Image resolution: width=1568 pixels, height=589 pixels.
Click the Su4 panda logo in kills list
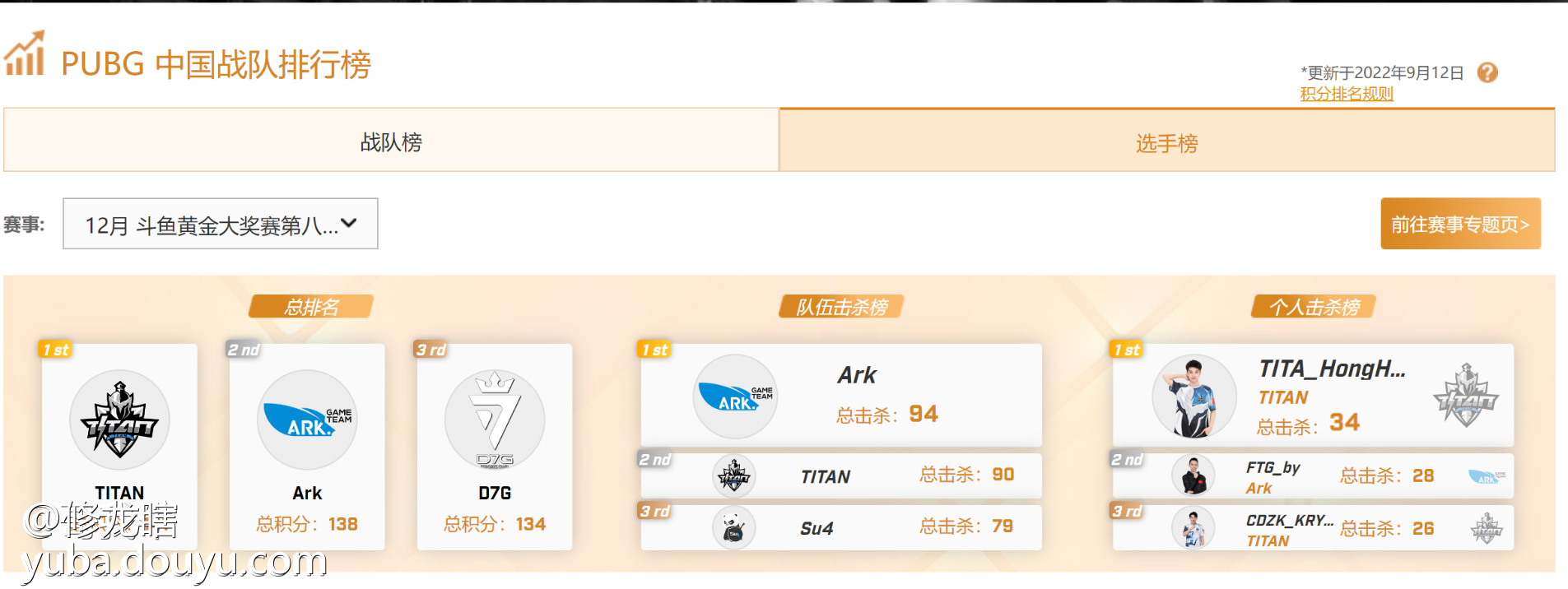coord(733,528)
